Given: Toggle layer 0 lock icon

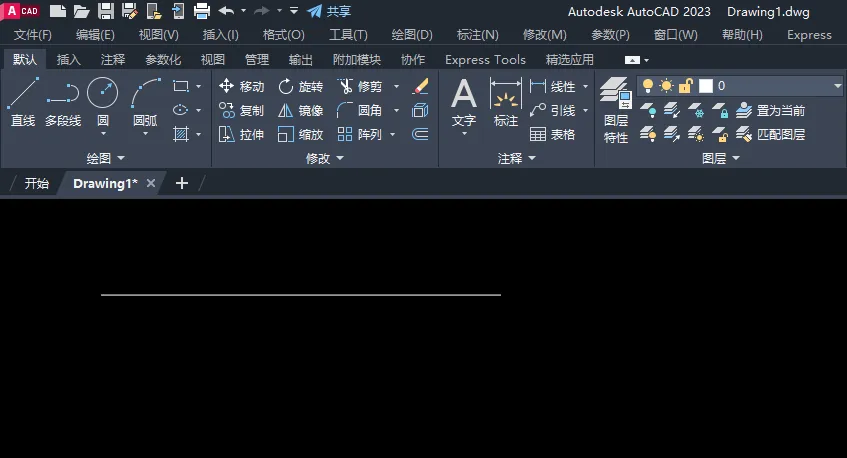Looking at the screenshot, I should [685, 85].
